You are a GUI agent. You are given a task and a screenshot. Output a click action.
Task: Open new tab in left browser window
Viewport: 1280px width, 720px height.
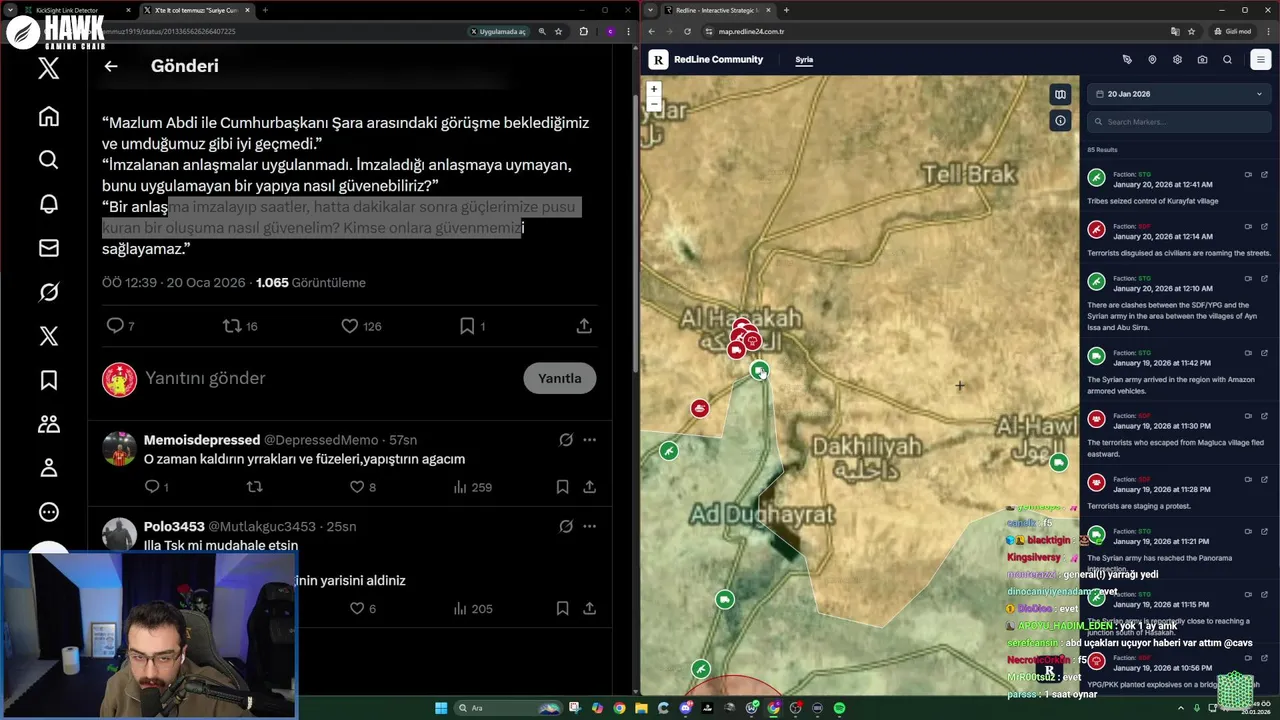[x=265, y=10]
